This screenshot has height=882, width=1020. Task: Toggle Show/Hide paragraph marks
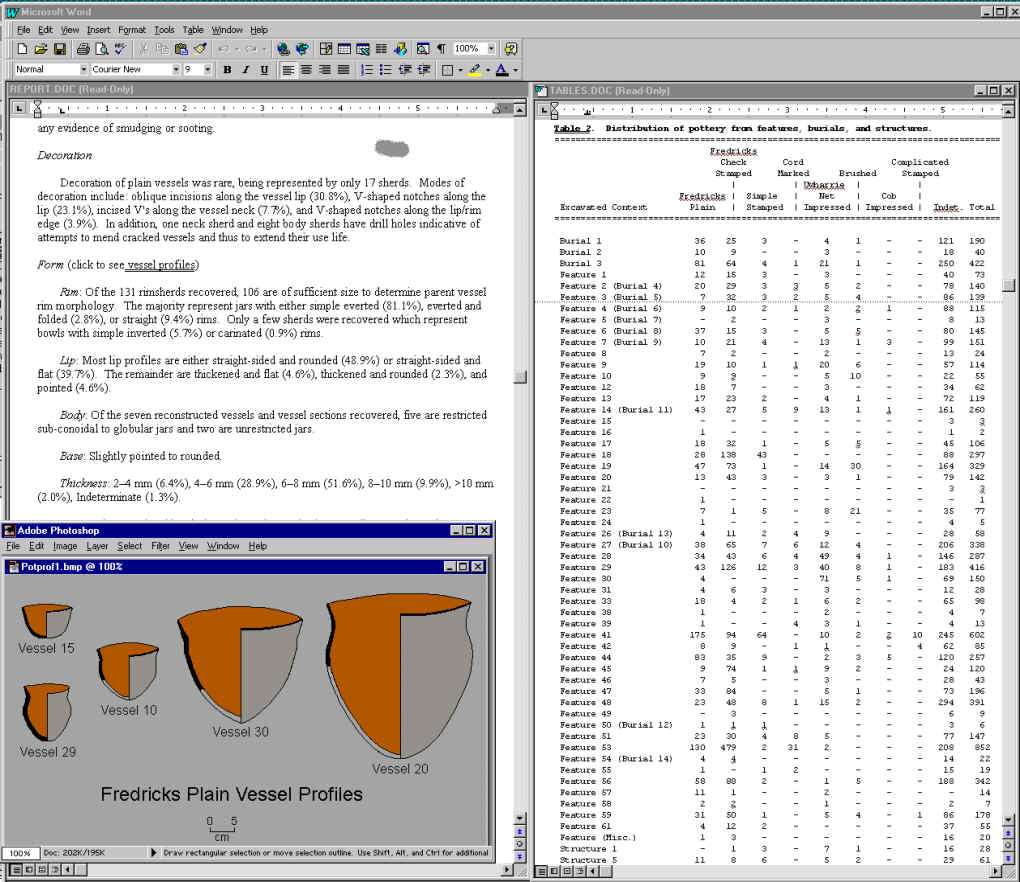[x=442, y=49]
